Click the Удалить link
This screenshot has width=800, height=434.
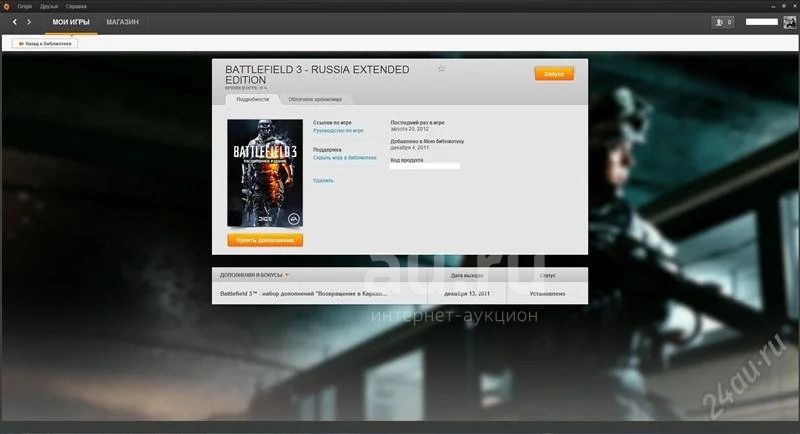323,181
